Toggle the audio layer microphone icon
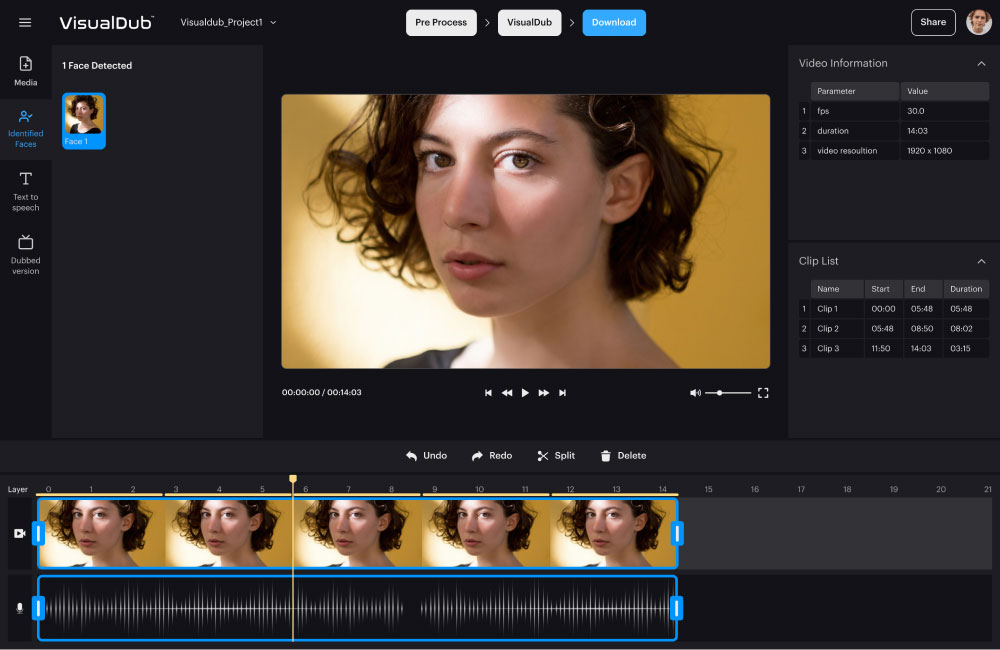This screenshot has height=650, width=1000. (19, 608)
